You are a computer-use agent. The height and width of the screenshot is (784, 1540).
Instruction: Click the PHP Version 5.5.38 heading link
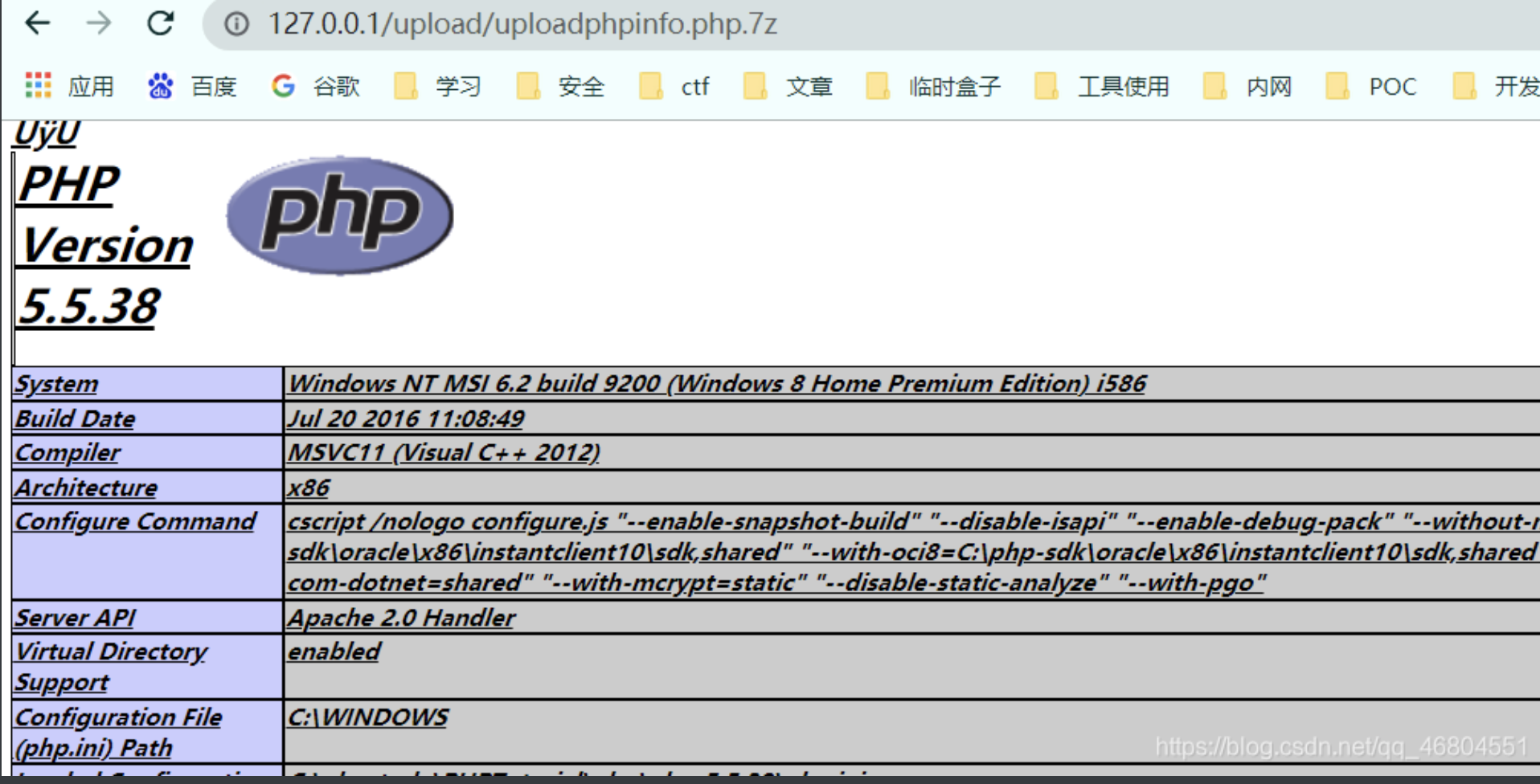pos(105,245)
